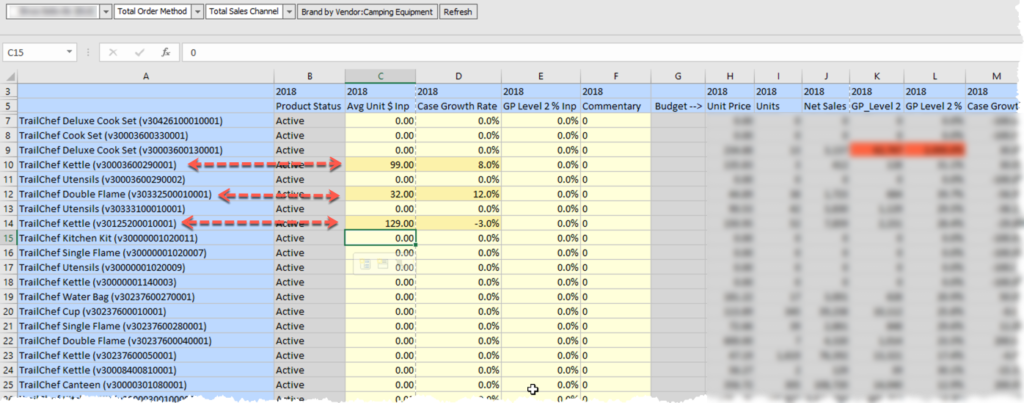Select TrailChef Kitchen Kit (v30000001020011) cell
The image size is (1024, 403).
[x=146, y=238]
